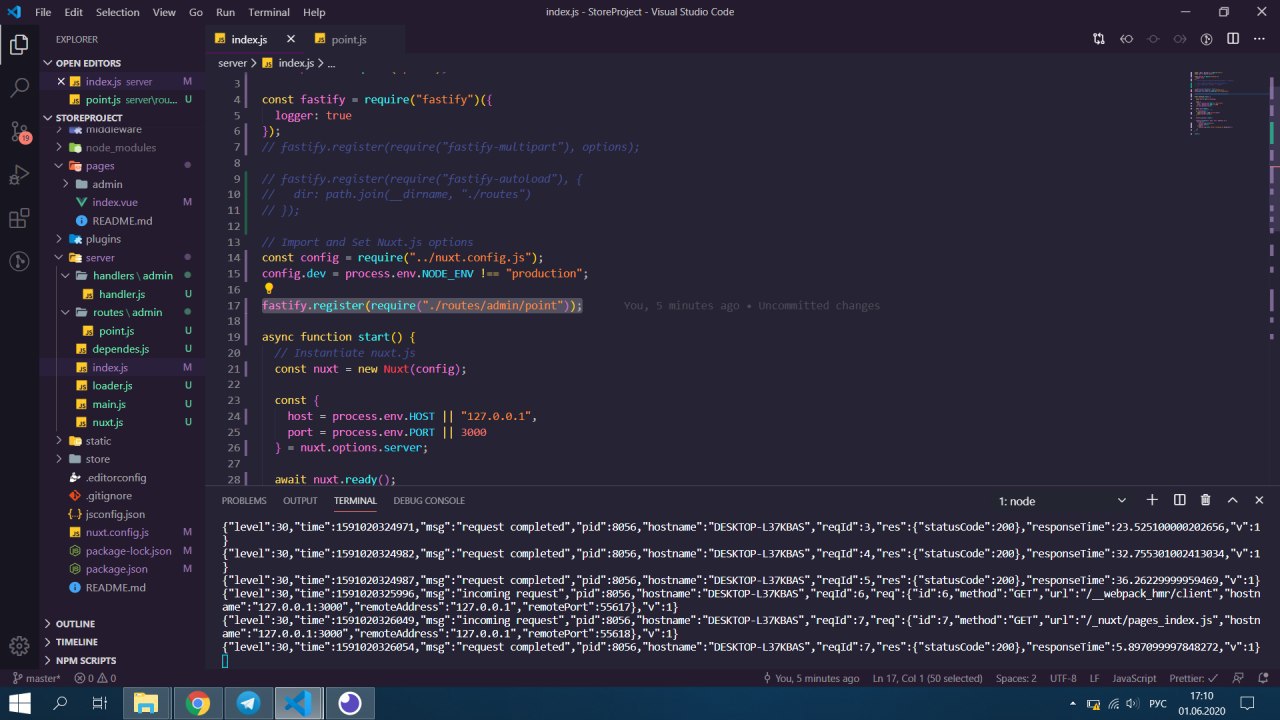Open the Terminal menu
Viewport: 1280px width, 720px height.
click(x=269, y=12)
